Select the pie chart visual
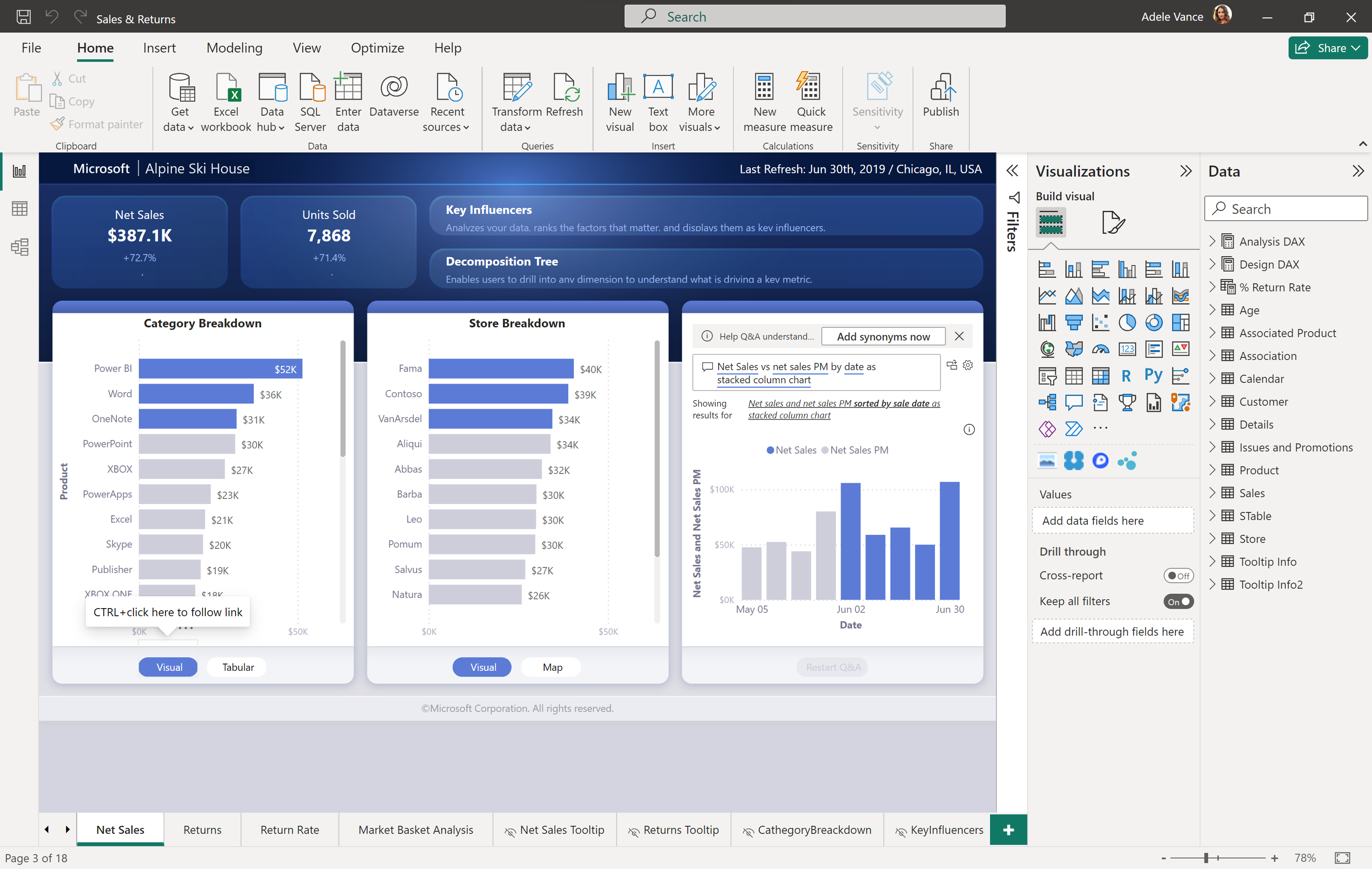The width and height of the screenshot is (1372, 869). tap(1128, 322)
